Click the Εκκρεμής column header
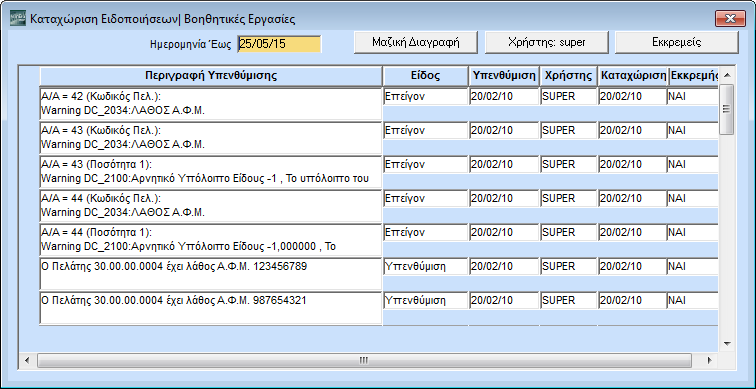 [x=693, y=76]
